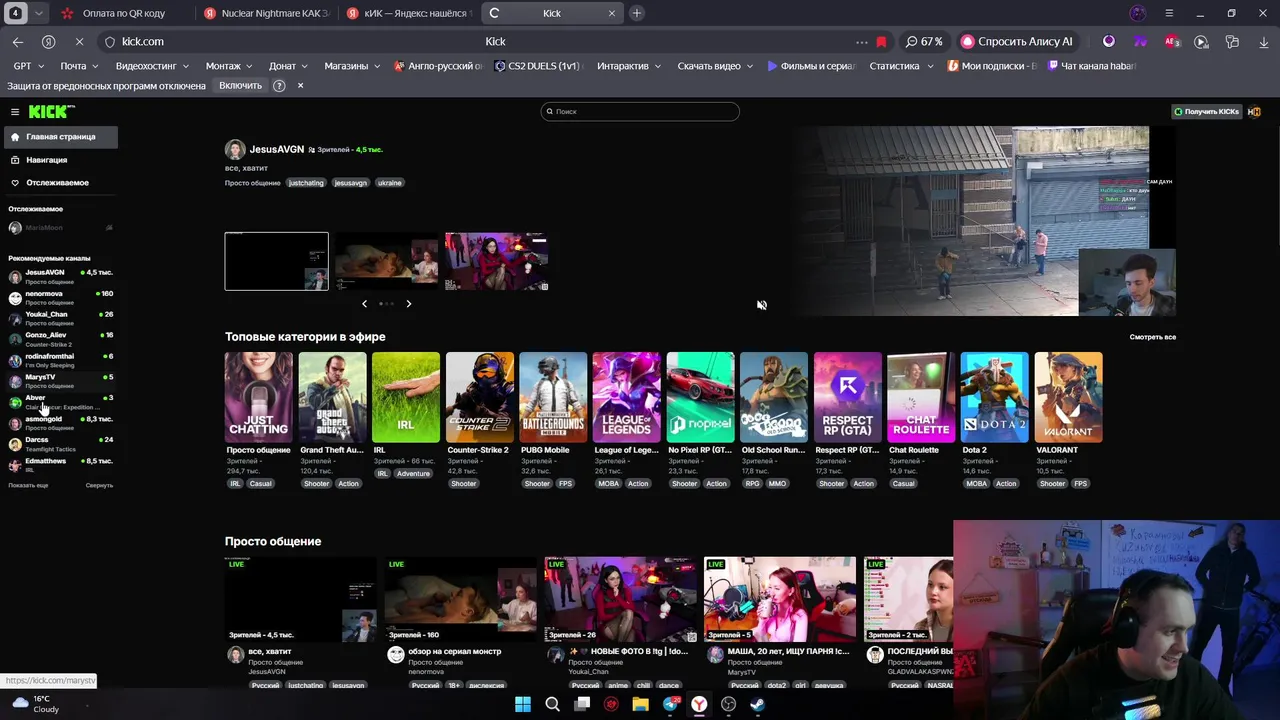Image resolution: width=1280 pixels, height=720 pixels.
Task: Click the question mark help icon on banner
Action: (279, 86)
